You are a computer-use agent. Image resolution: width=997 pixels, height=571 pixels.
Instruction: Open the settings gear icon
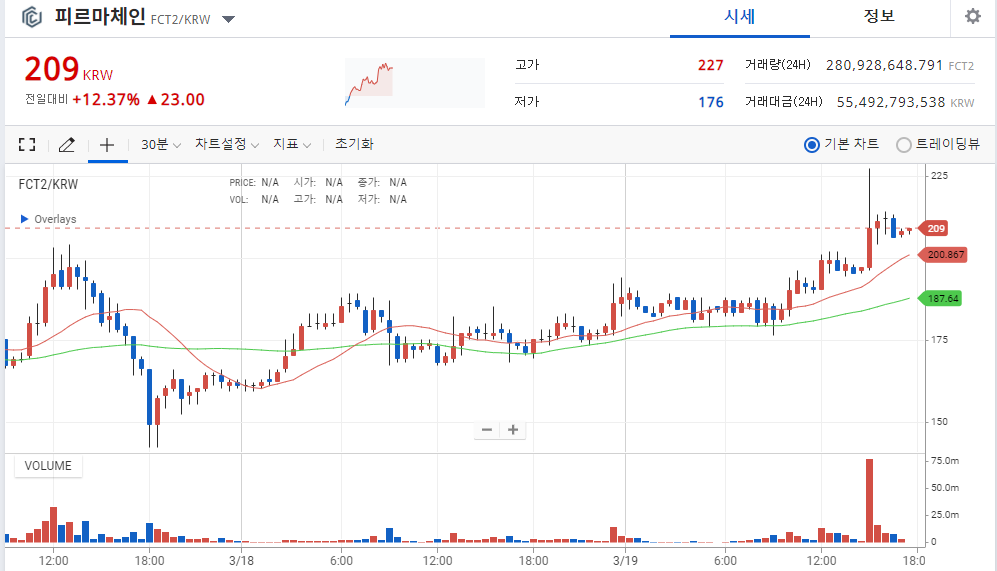(x=973, y=17)
